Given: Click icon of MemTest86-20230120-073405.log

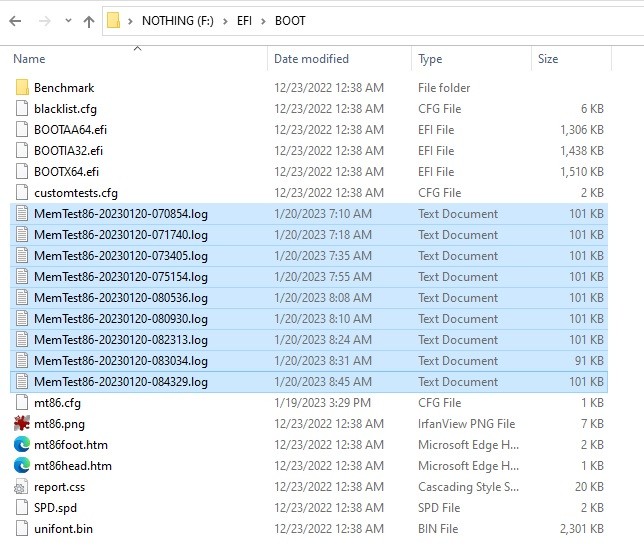Looking at the screenshot, I should [x=22, y=256].
